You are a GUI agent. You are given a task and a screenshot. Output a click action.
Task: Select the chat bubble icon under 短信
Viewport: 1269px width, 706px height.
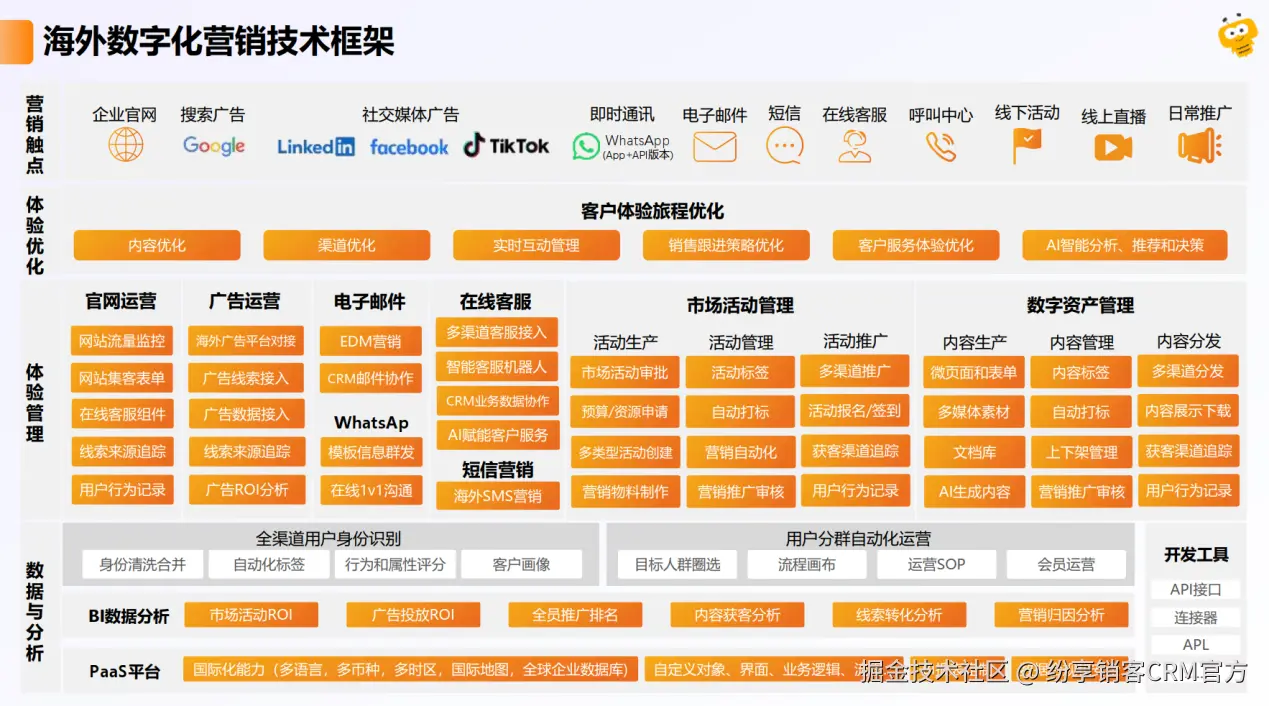[x=784, y=146]
